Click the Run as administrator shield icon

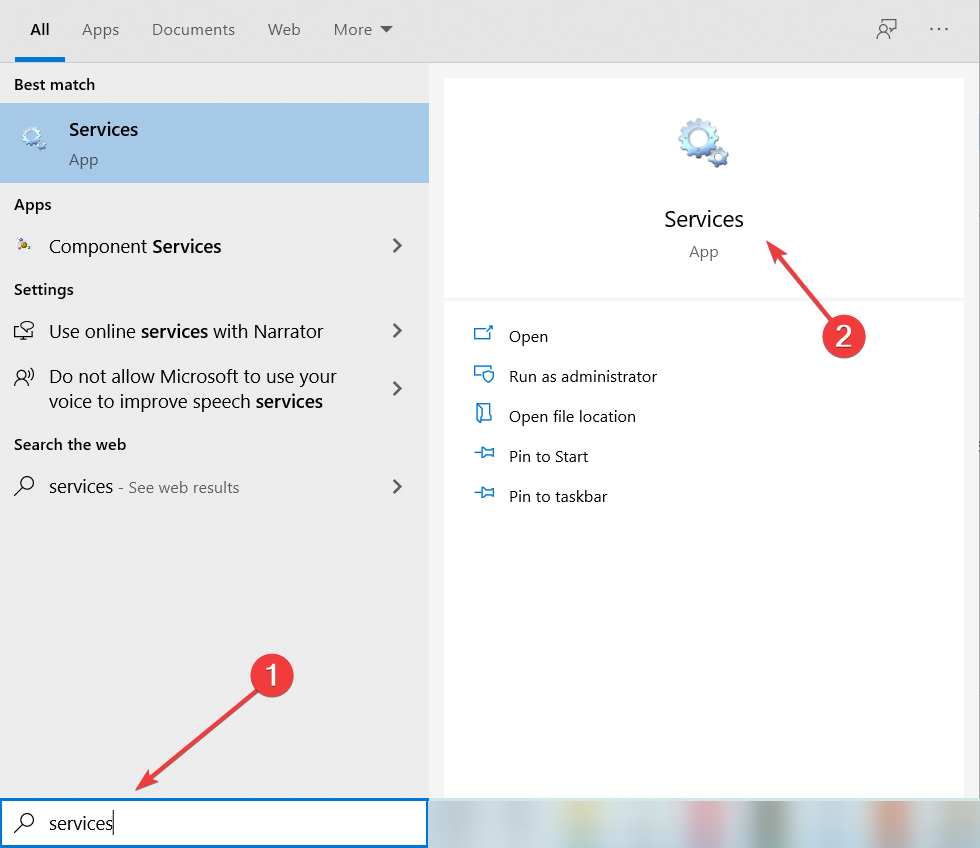484,374
